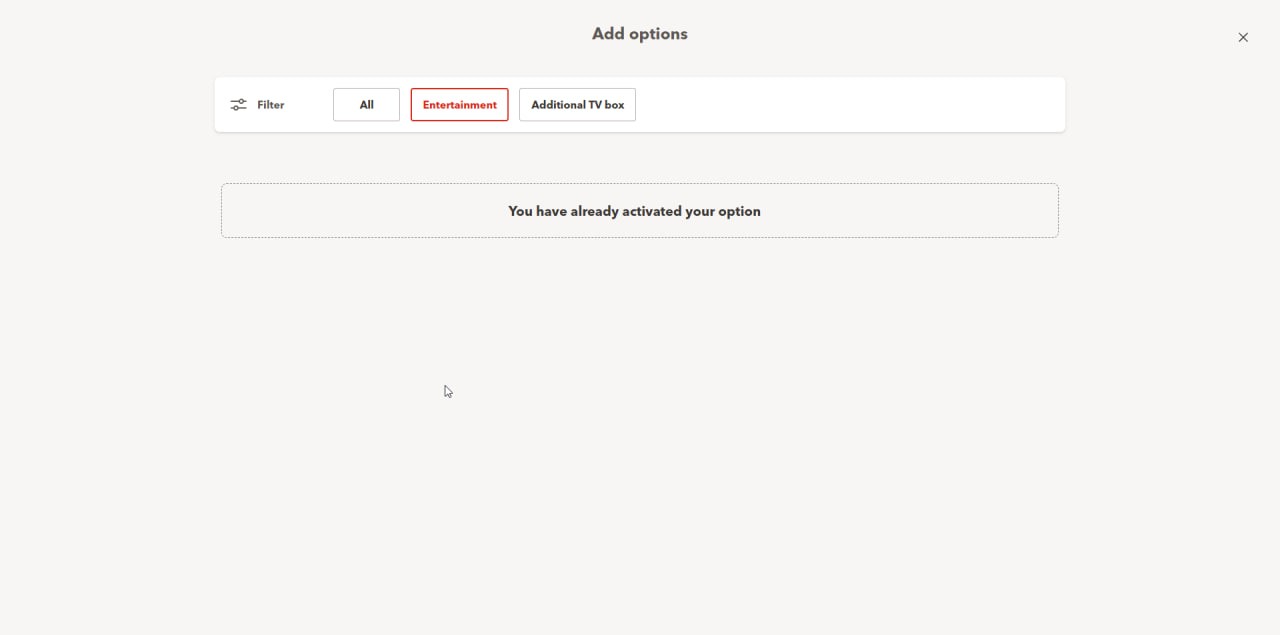The height and width of the screenshot is (635, 1280).
Task: Click the dashed-border notification box
Action: [x=639, y=211]
